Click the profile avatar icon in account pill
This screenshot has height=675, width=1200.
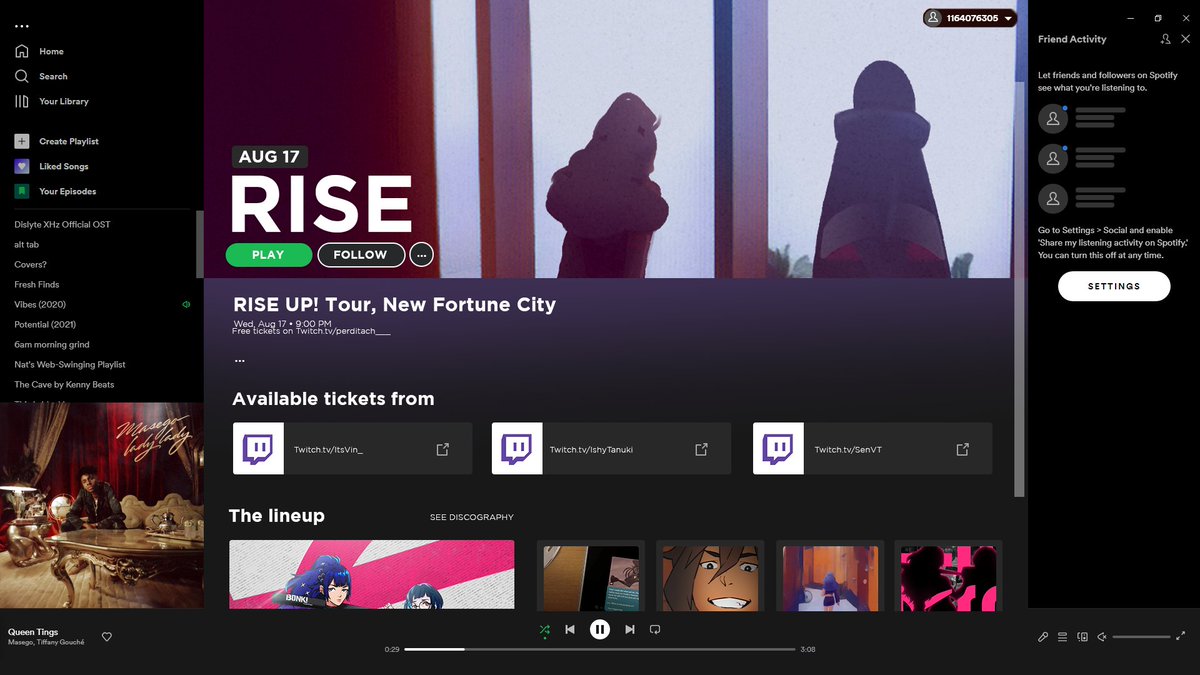(x=933, y=18)
